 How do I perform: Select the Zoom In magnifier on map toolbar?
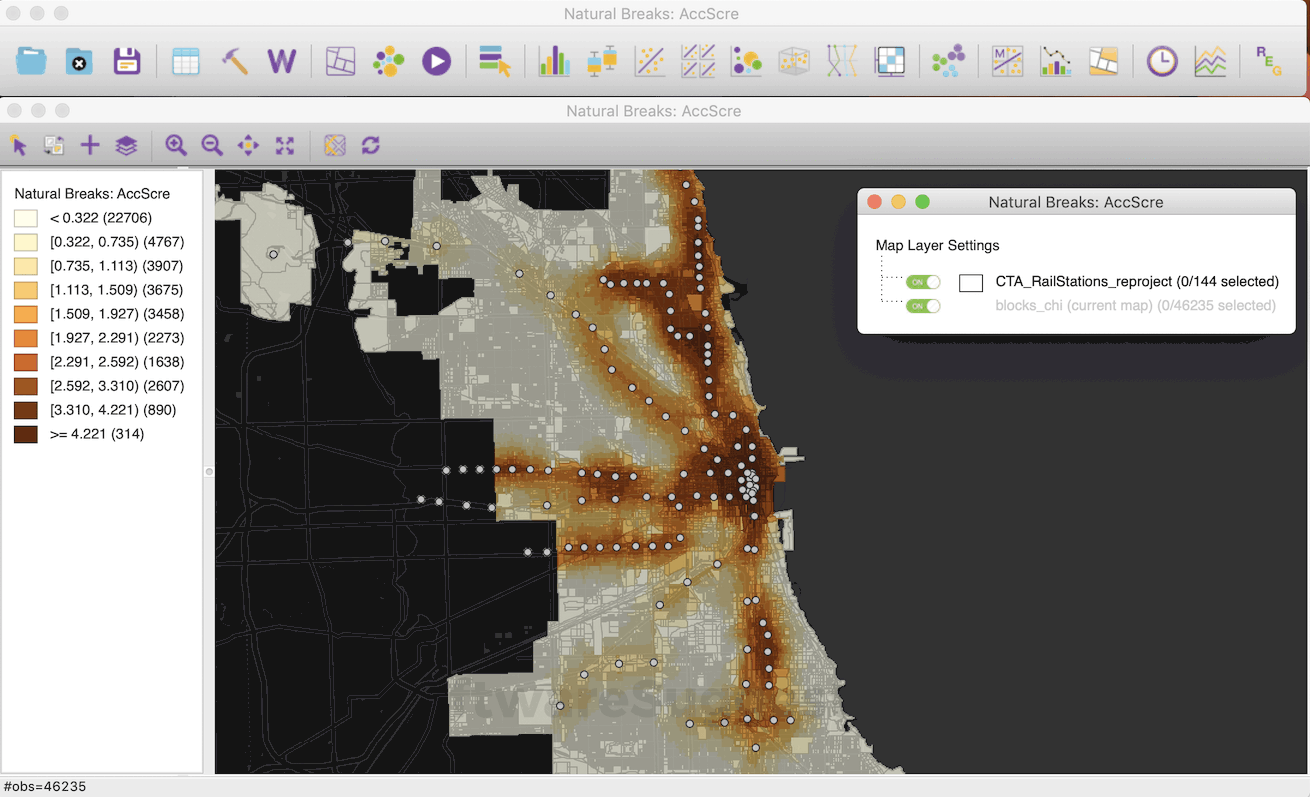176,145
